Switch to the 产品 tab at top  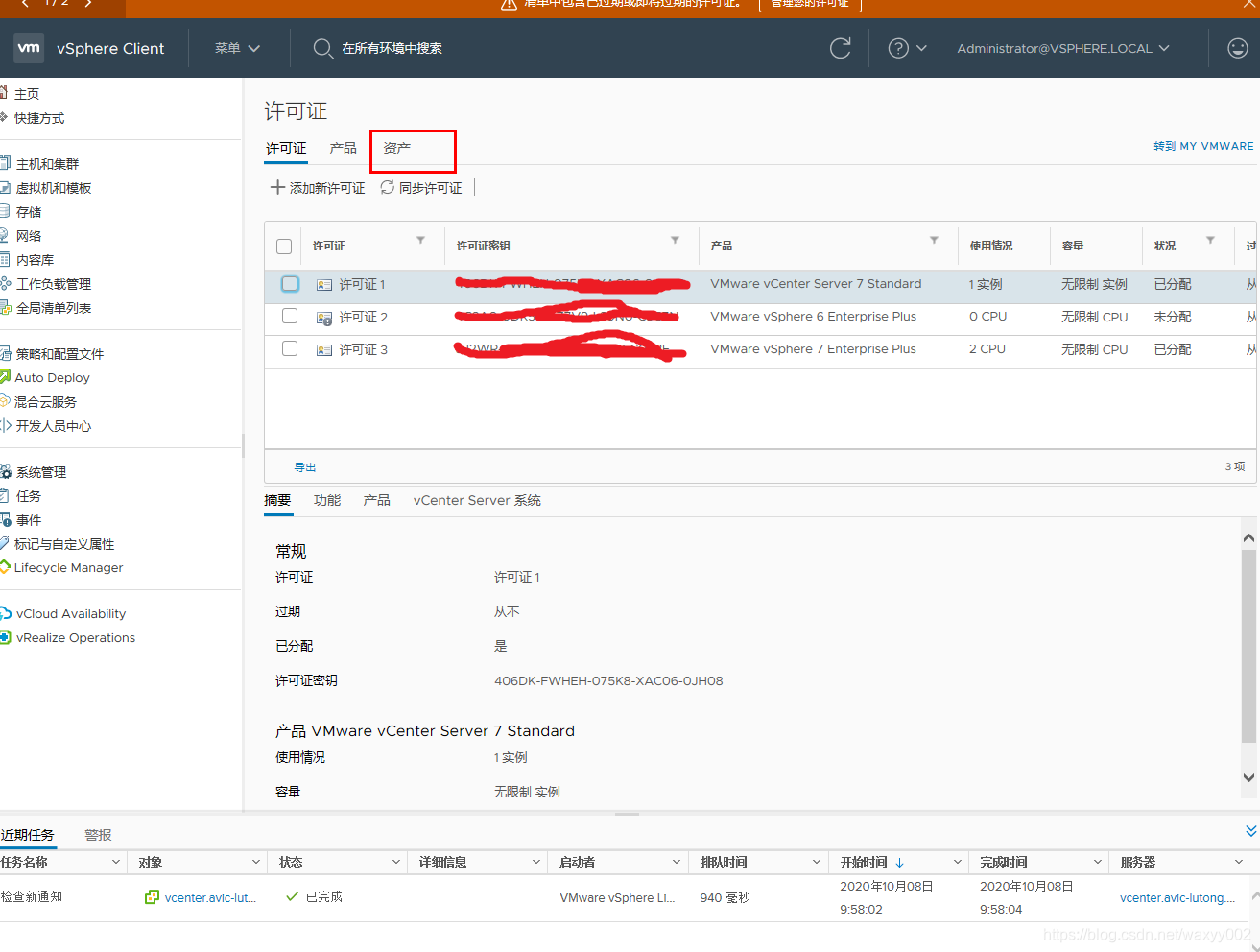click(343, 148)
